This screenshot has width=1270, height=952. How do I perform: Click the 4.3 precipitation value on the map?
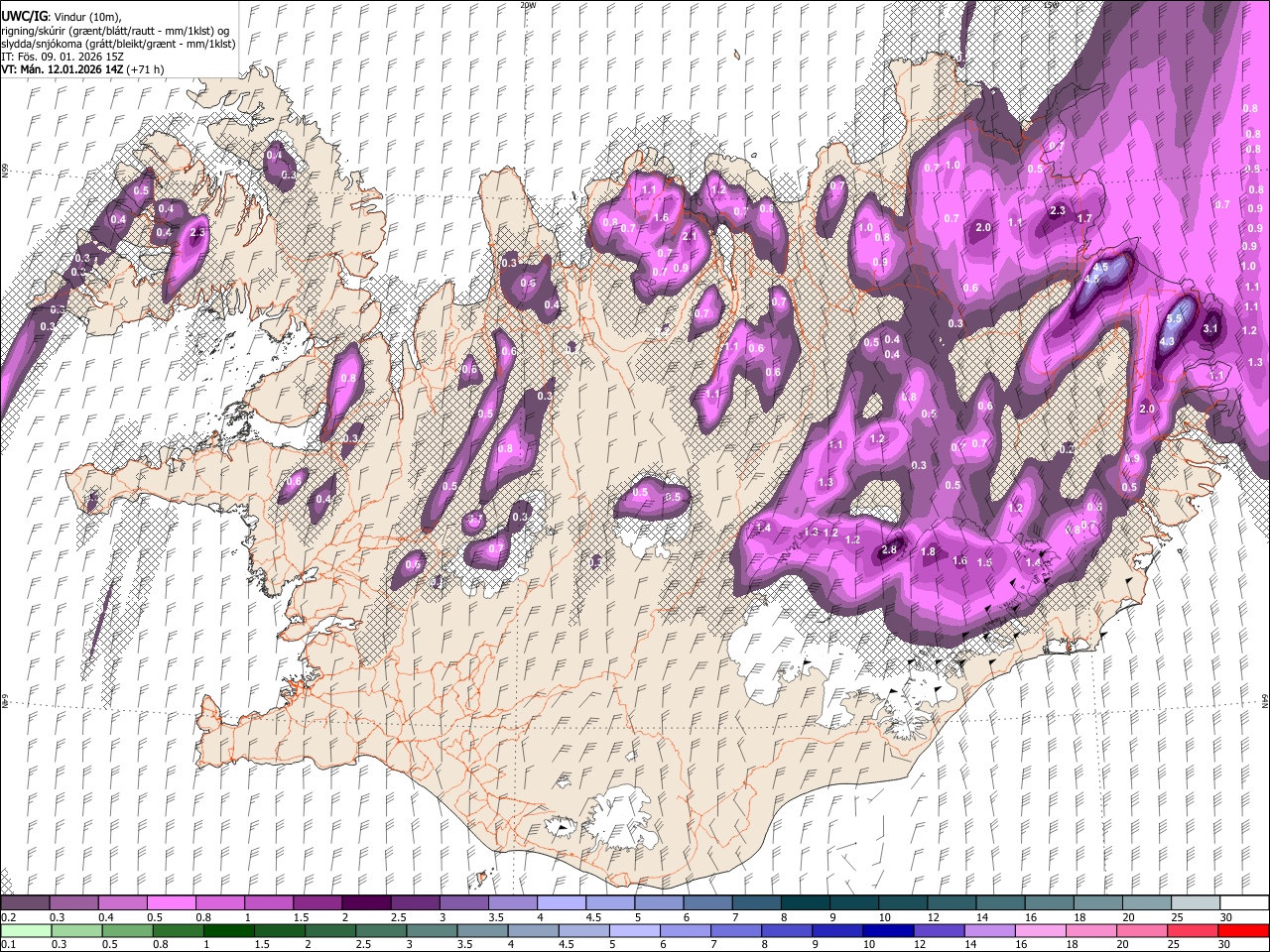tap(1167, 341)
